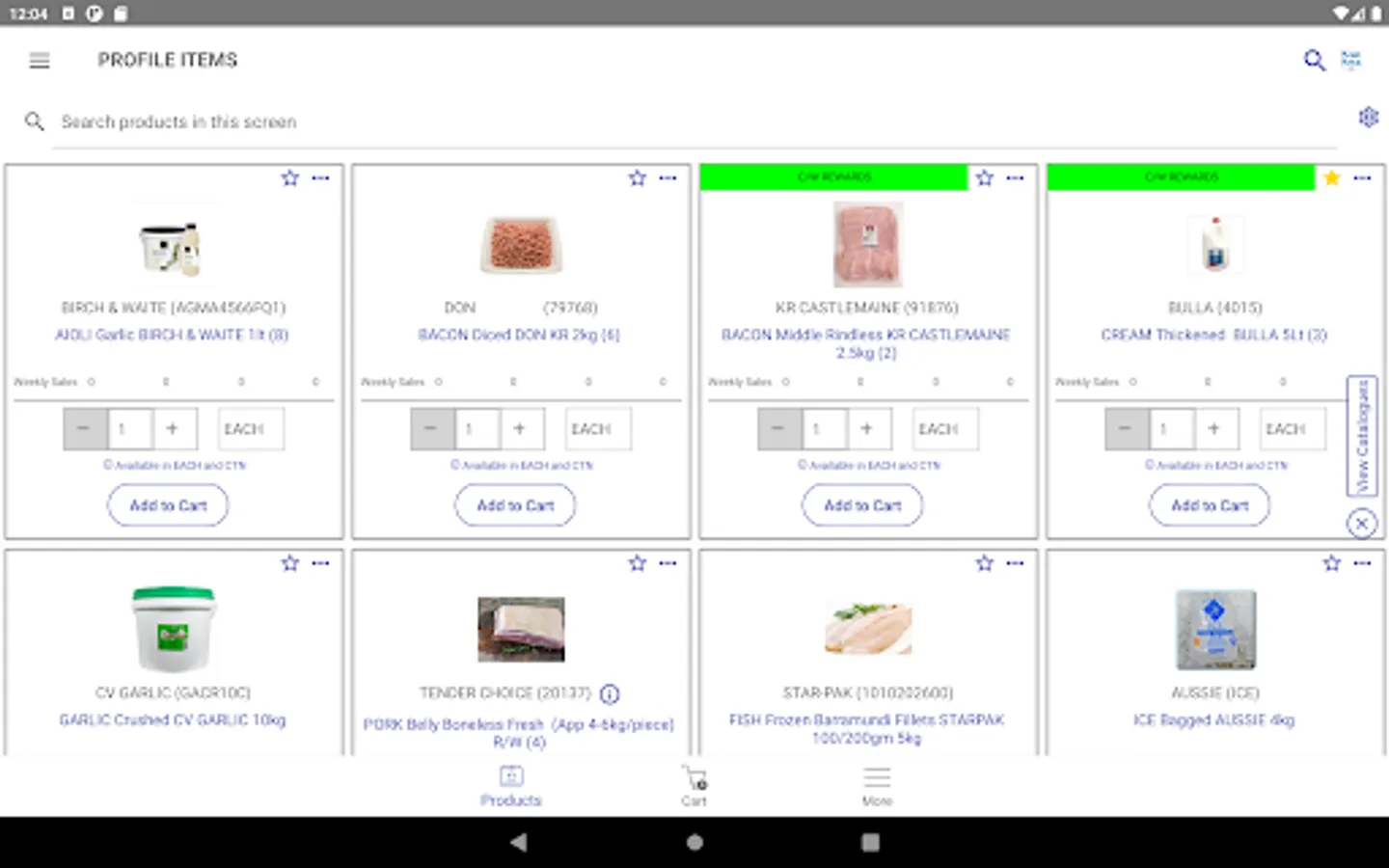Viewport: 1389px width, 868px height.
Task: Select EACH unit for BULLA cream
Action: pos(1293,429)
